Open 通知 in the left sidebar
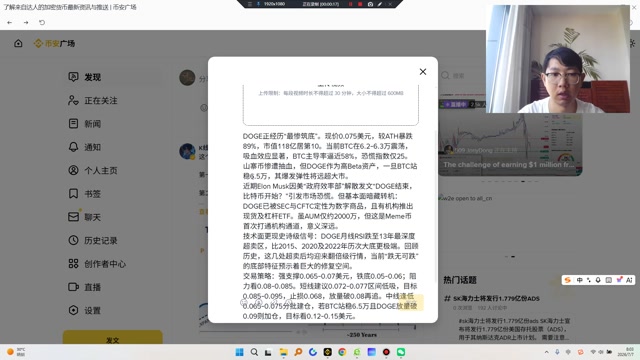 (113, 147)
